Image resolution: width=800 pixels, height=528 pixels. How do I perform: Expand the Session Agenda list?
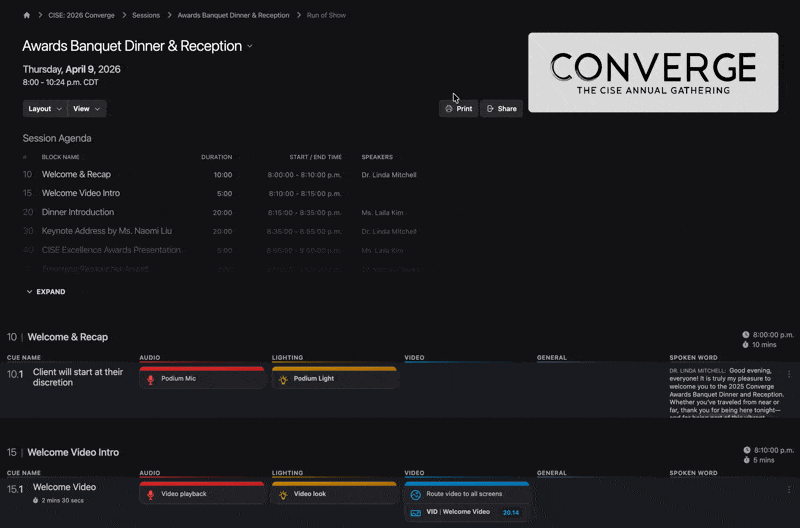tap(46, 292)
